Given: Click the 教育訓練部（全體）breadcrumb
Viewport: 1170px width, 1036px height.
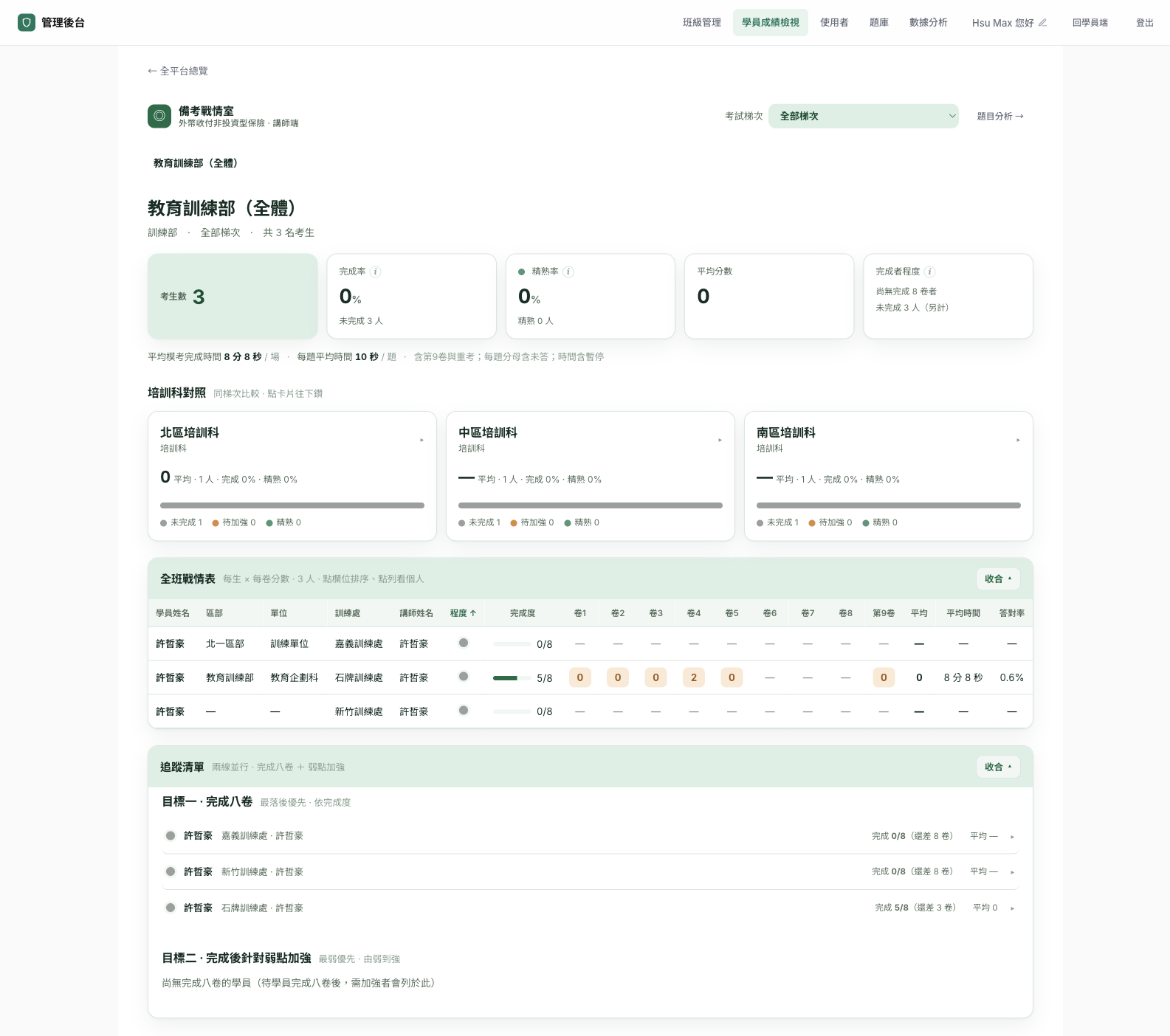Looking at the screenshot, I should point(196,163).
